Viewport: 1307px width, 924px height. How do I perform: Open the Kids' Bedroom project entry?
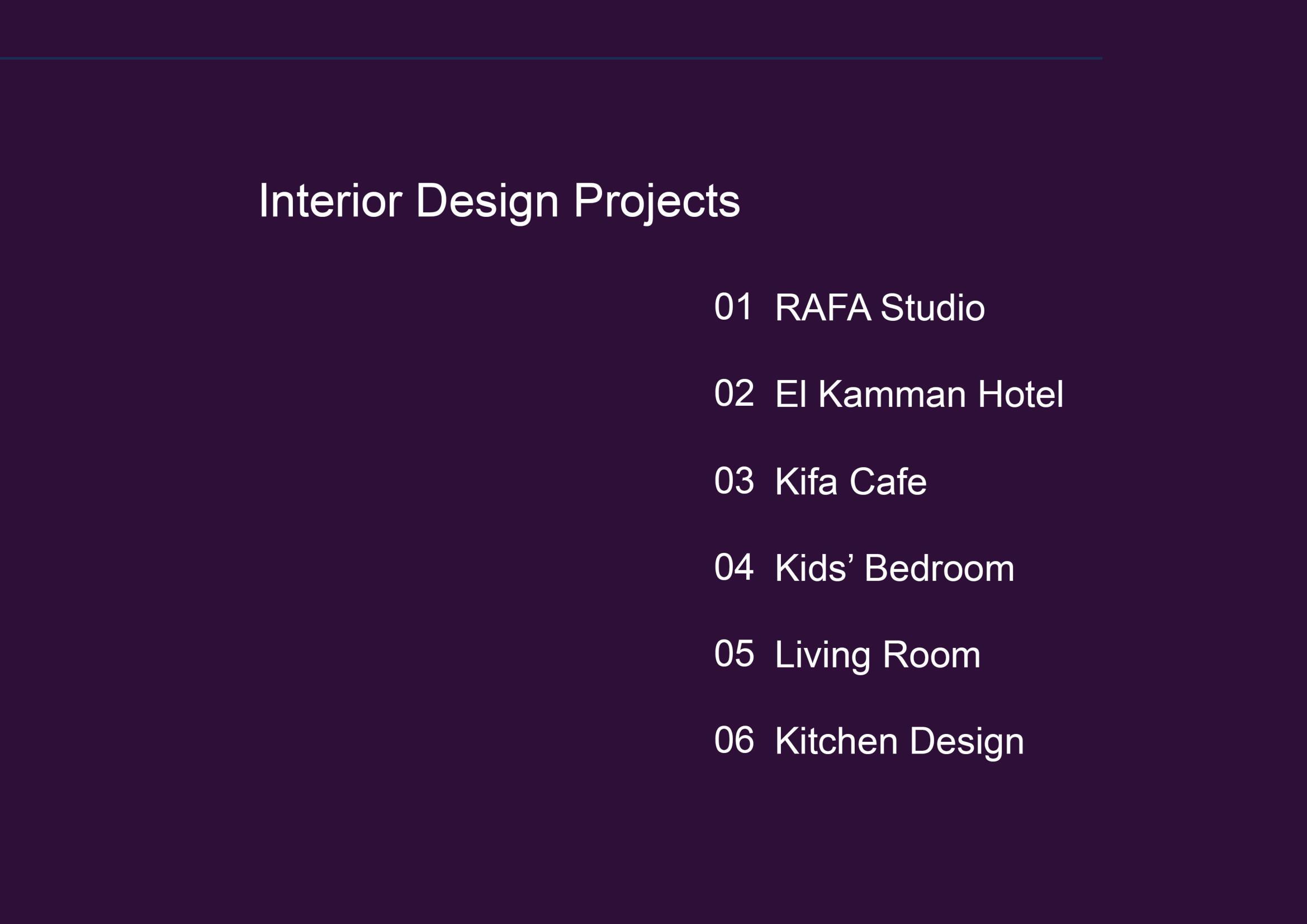[x=894, y=568]
